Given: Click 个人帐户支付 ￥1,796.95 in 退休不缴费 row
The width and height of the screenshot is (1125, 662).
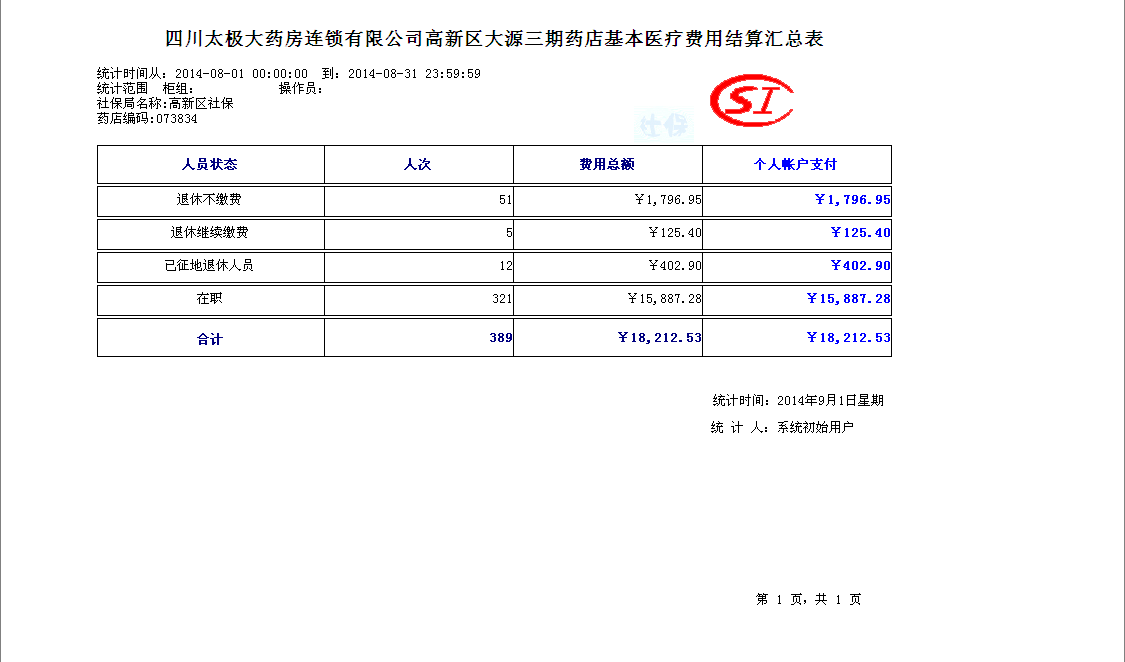Looking at the screenshot, I should [852, 199].
